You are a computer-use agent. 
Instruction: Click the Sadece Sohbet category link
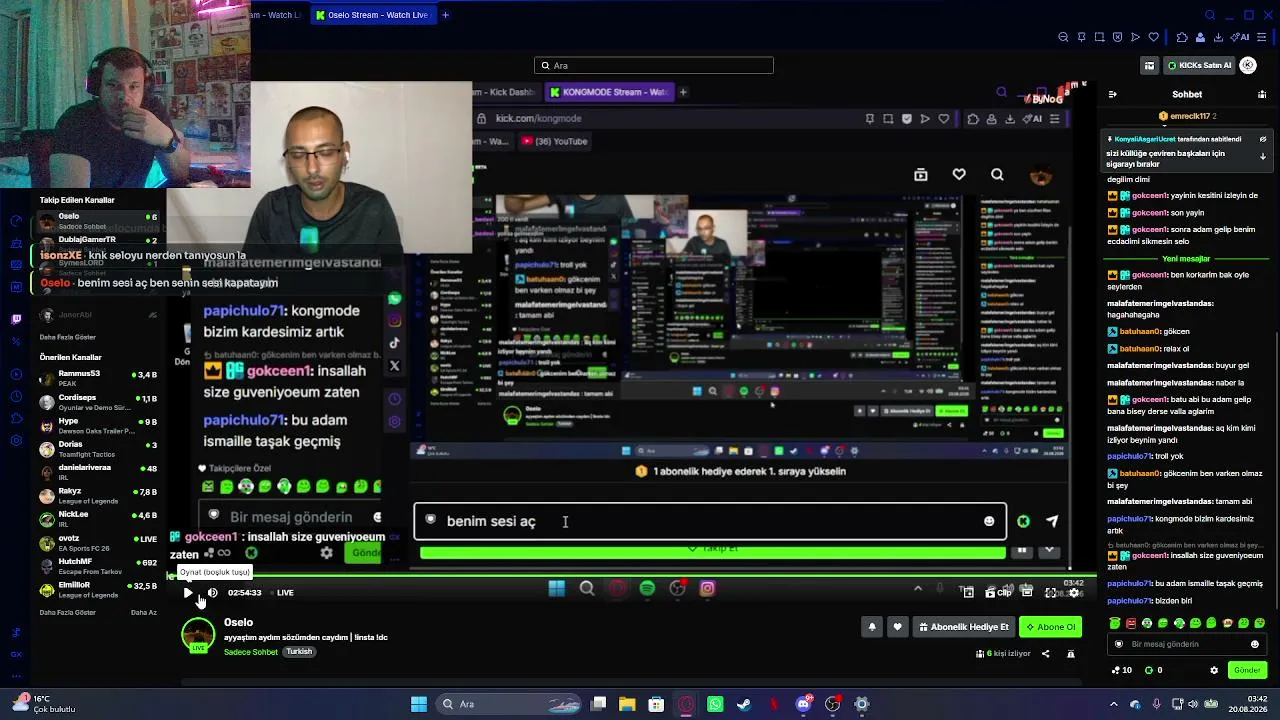coord(251,652)
